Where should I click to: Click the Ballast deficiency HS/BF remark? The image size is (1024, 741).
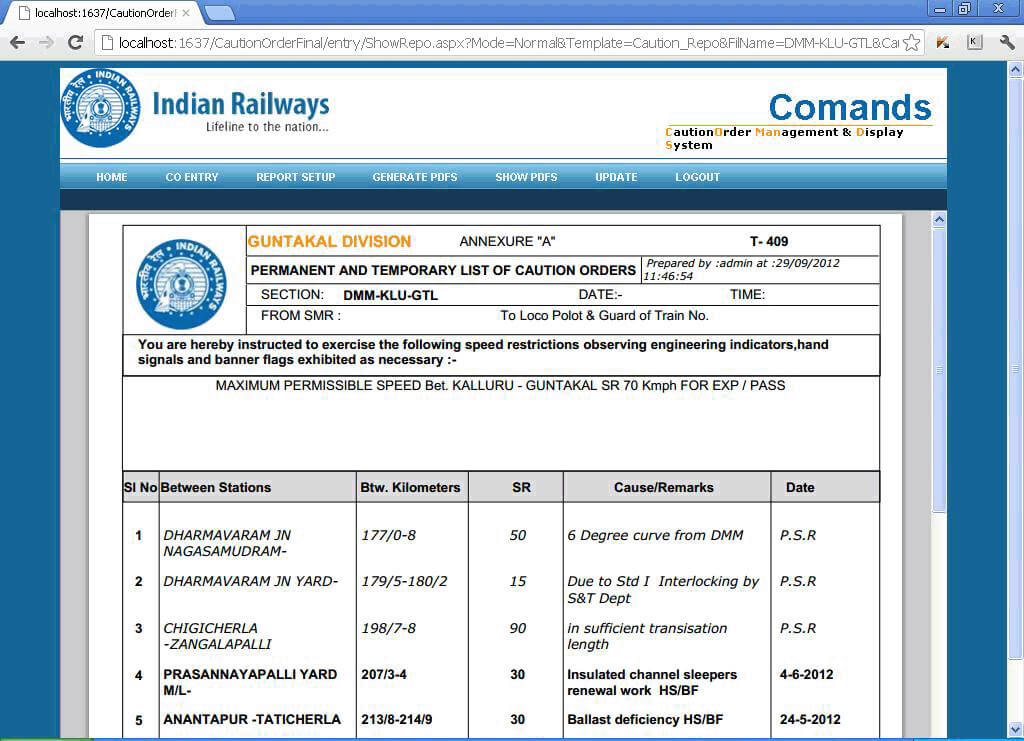645,719
